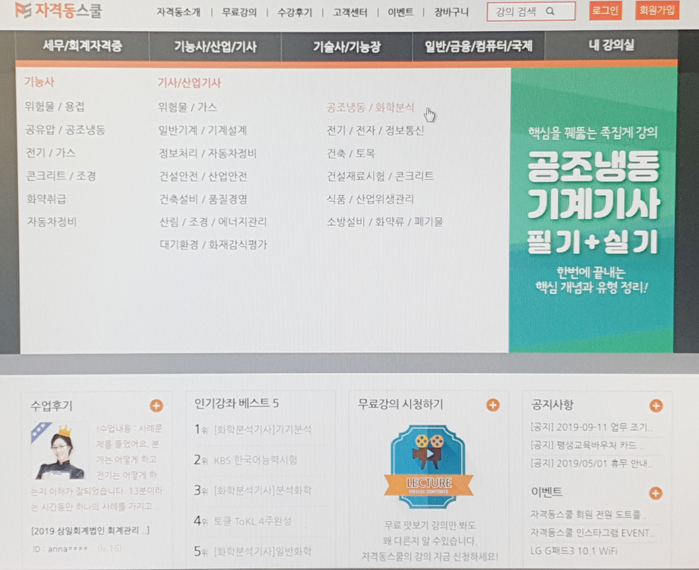The image size is (699, 570).
Task: Click 건설재료시험 / 콘크리트 link
Action: pyautogui.click(x=380, y=176)
